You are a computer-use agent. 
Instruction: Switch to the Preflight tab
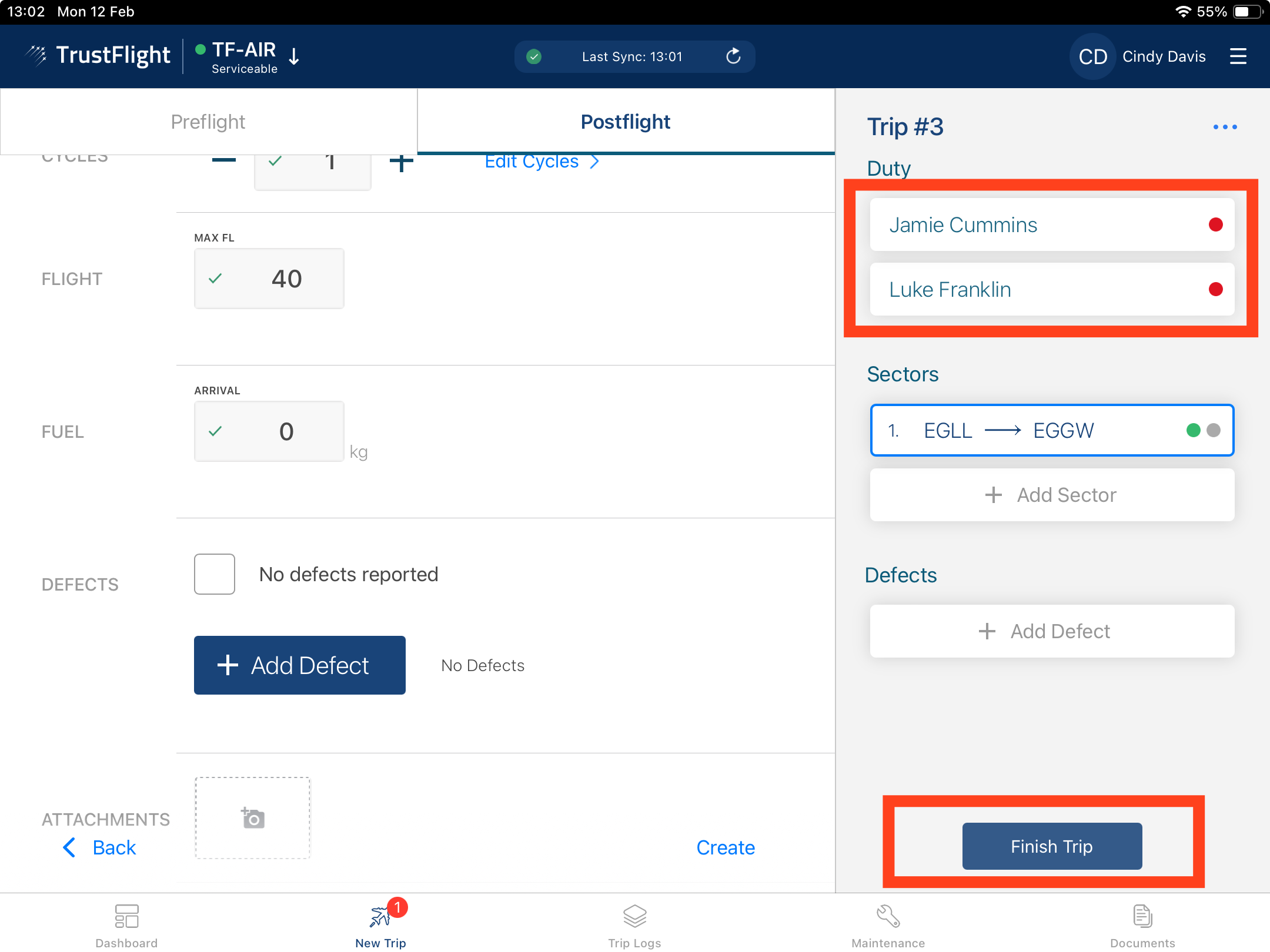[208, 122]
